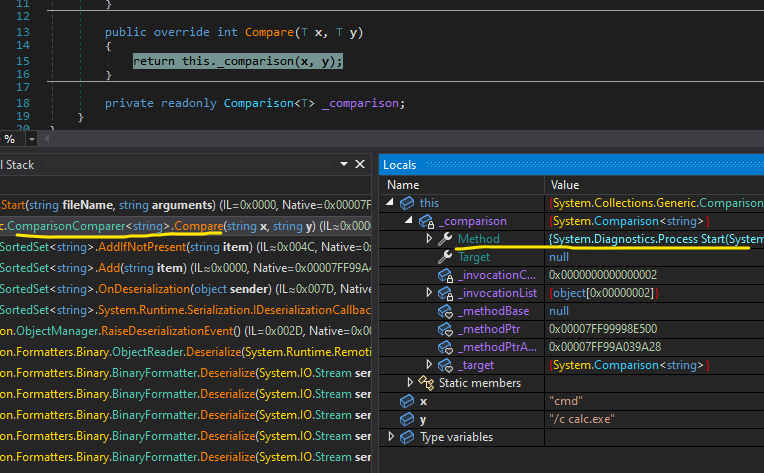Click the field icon next to _methodBase
Image resolution: width=764 pixels, height=473 pixels.
tap(445, 311)
